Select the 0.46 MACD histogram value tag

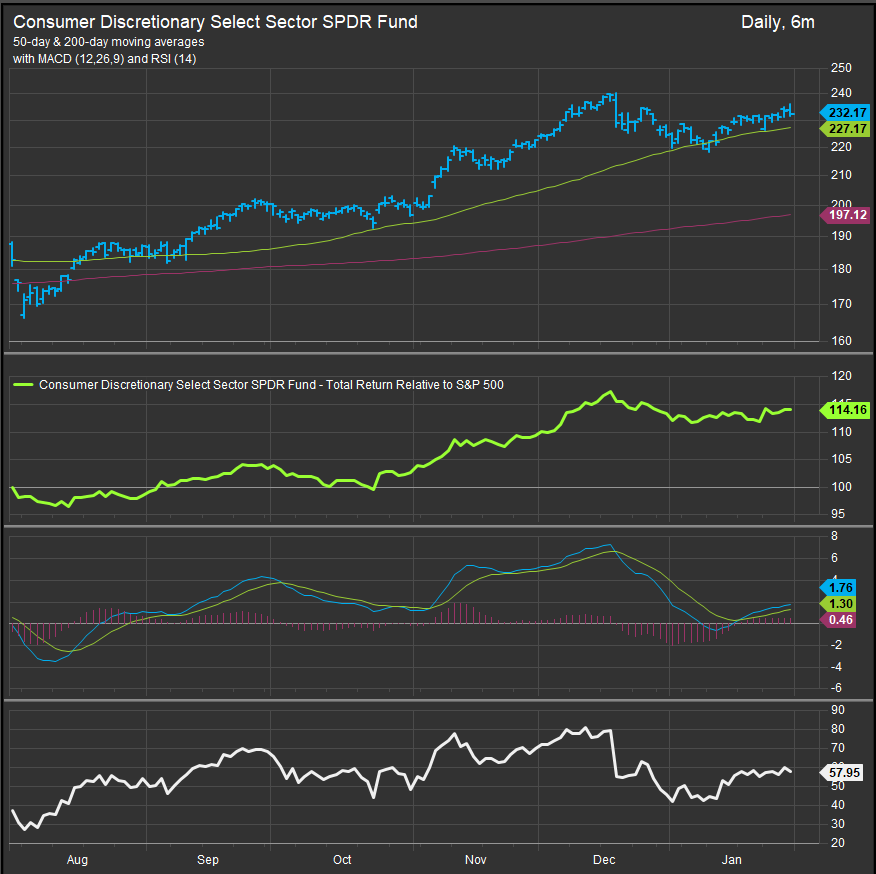pyautogui.click(x=838, y=620)
